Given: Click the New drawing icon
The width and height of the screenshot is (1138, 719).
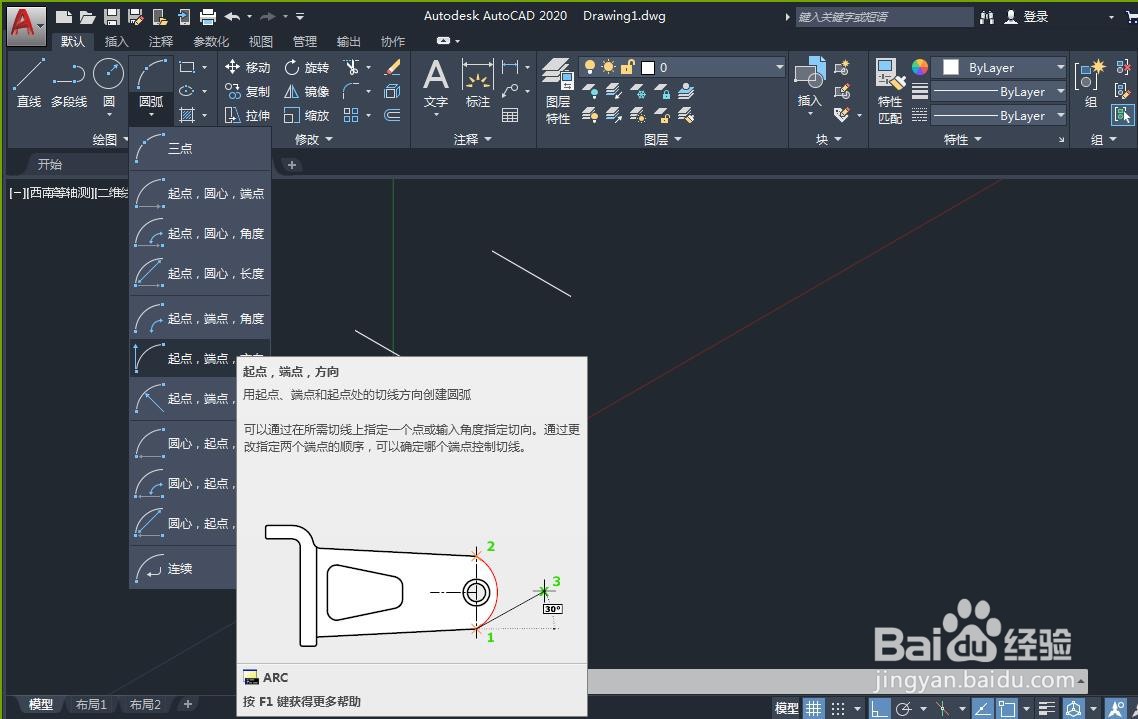Looking at the screenshot, I should pyautogui.click(x=63, y=16).
